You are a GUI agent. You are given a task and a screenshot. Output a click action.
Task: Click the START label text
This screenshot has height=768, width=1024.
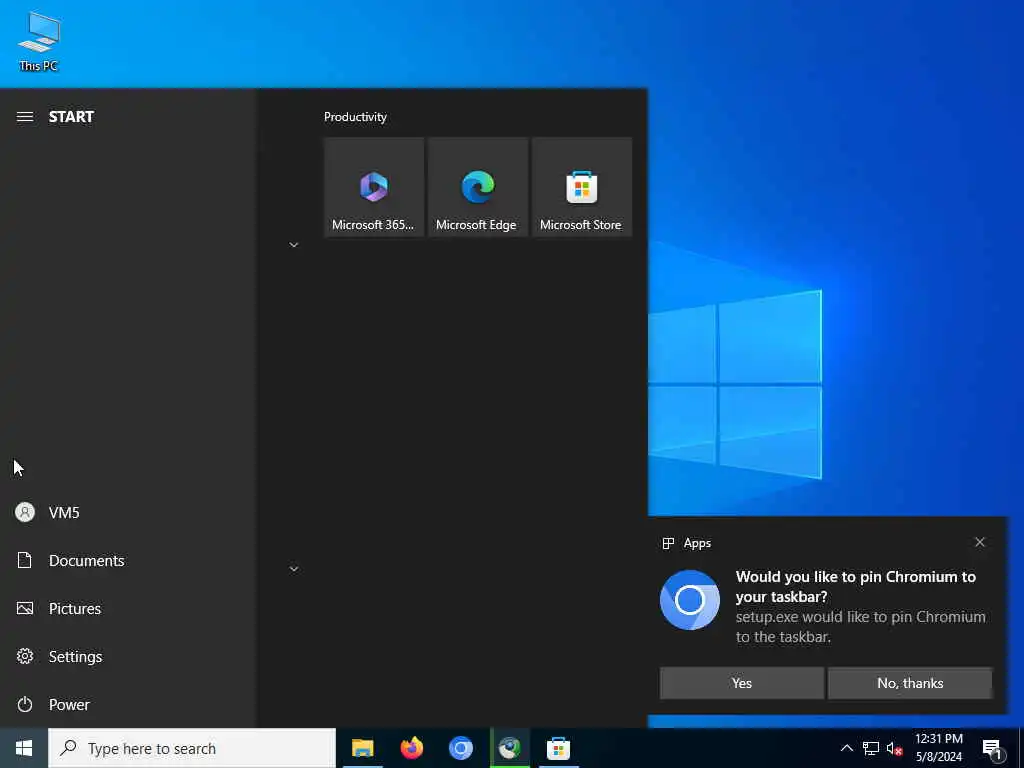click(x=71, y=117)
